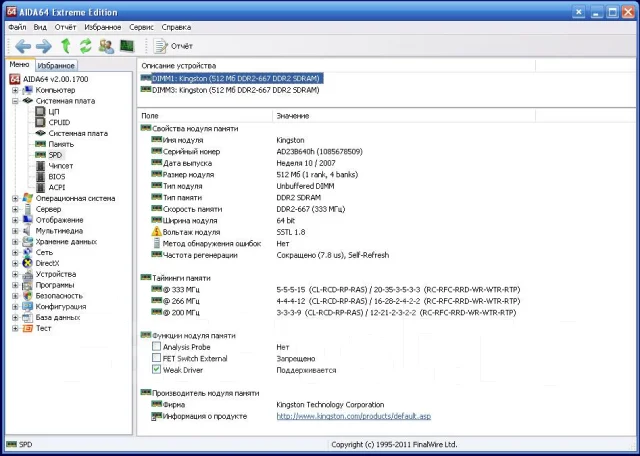Click the Безопасность shield icon
The width and height of the screenshot is (640, 456).
pos(27,296)
